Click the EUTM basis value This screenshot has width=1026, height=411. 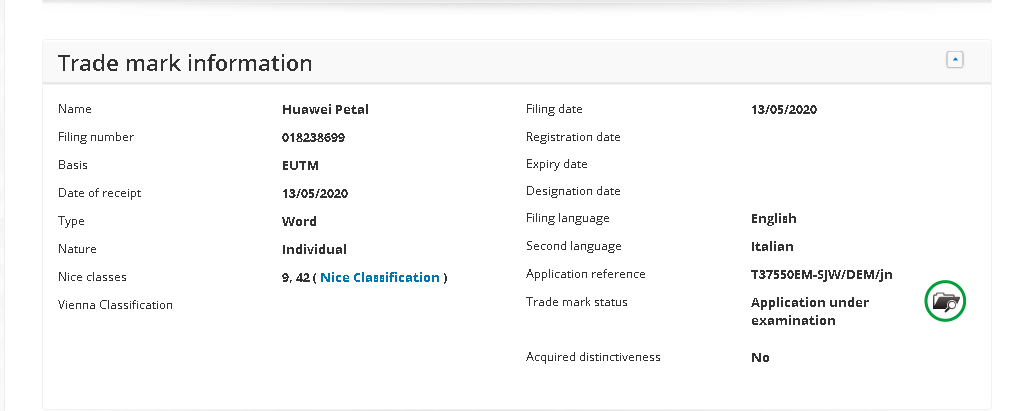(300, 165)
